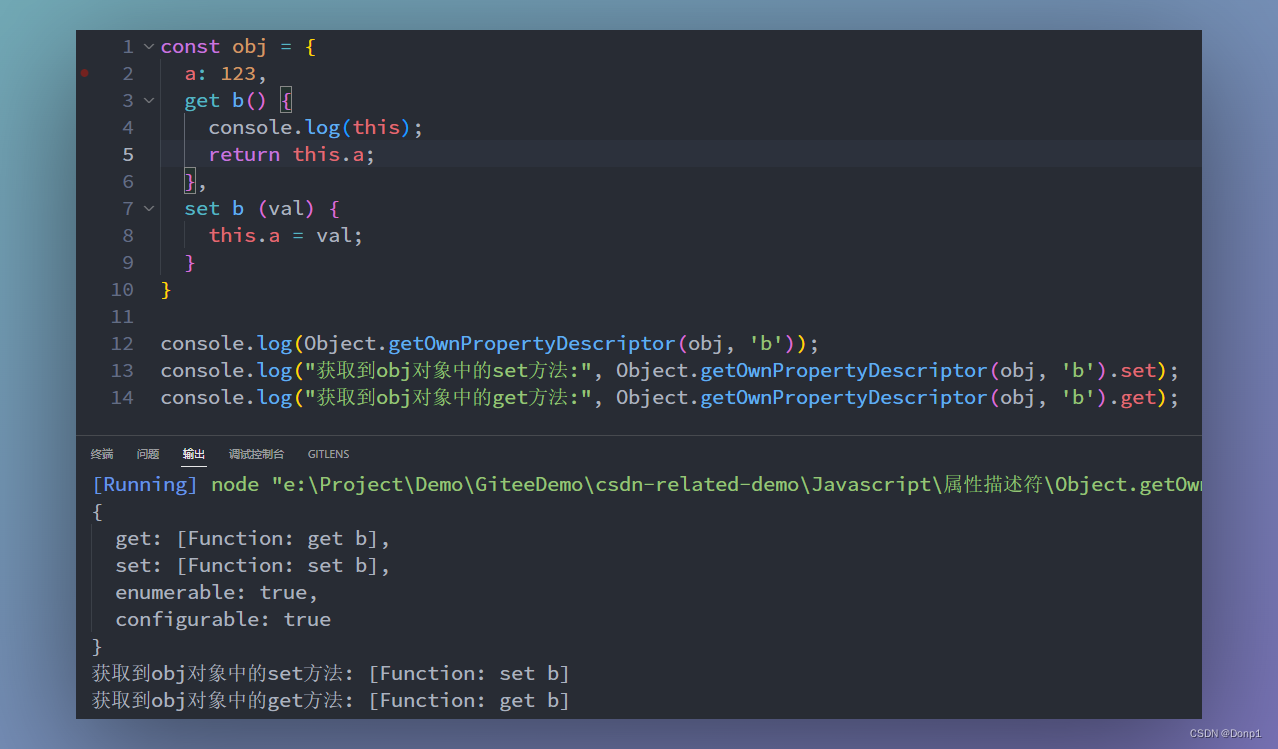Switch to the 问题 panel tab
Screen dimensions: 1278x749
pyautogui.click(x=148, y=454)
